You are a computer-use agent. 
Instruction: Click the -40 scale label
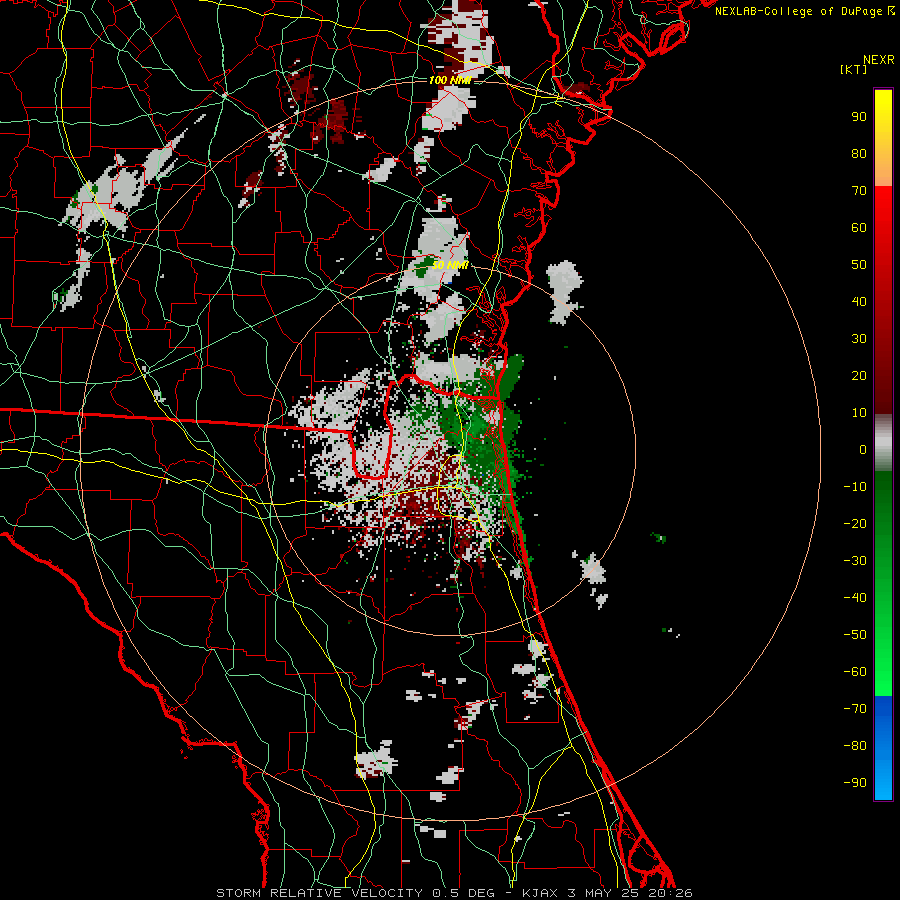coord(855,598)
